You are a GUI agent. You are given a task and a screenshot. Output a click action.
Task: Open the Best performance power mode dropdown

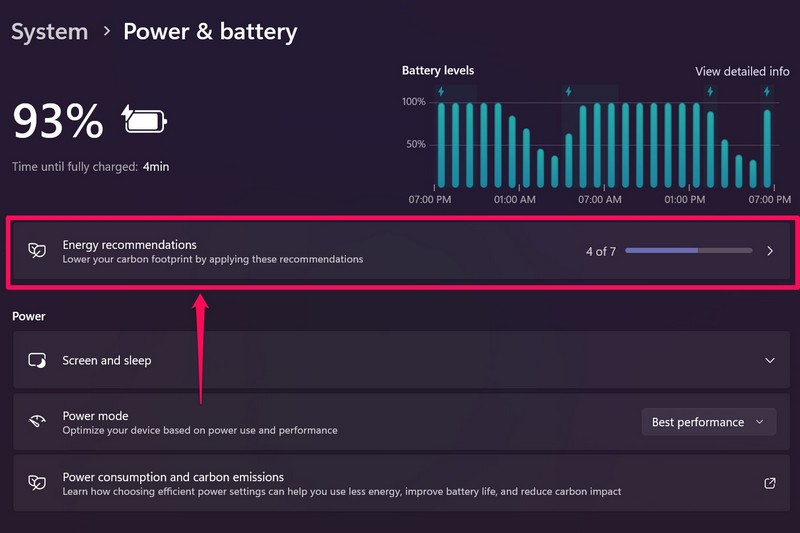point(708,422)
